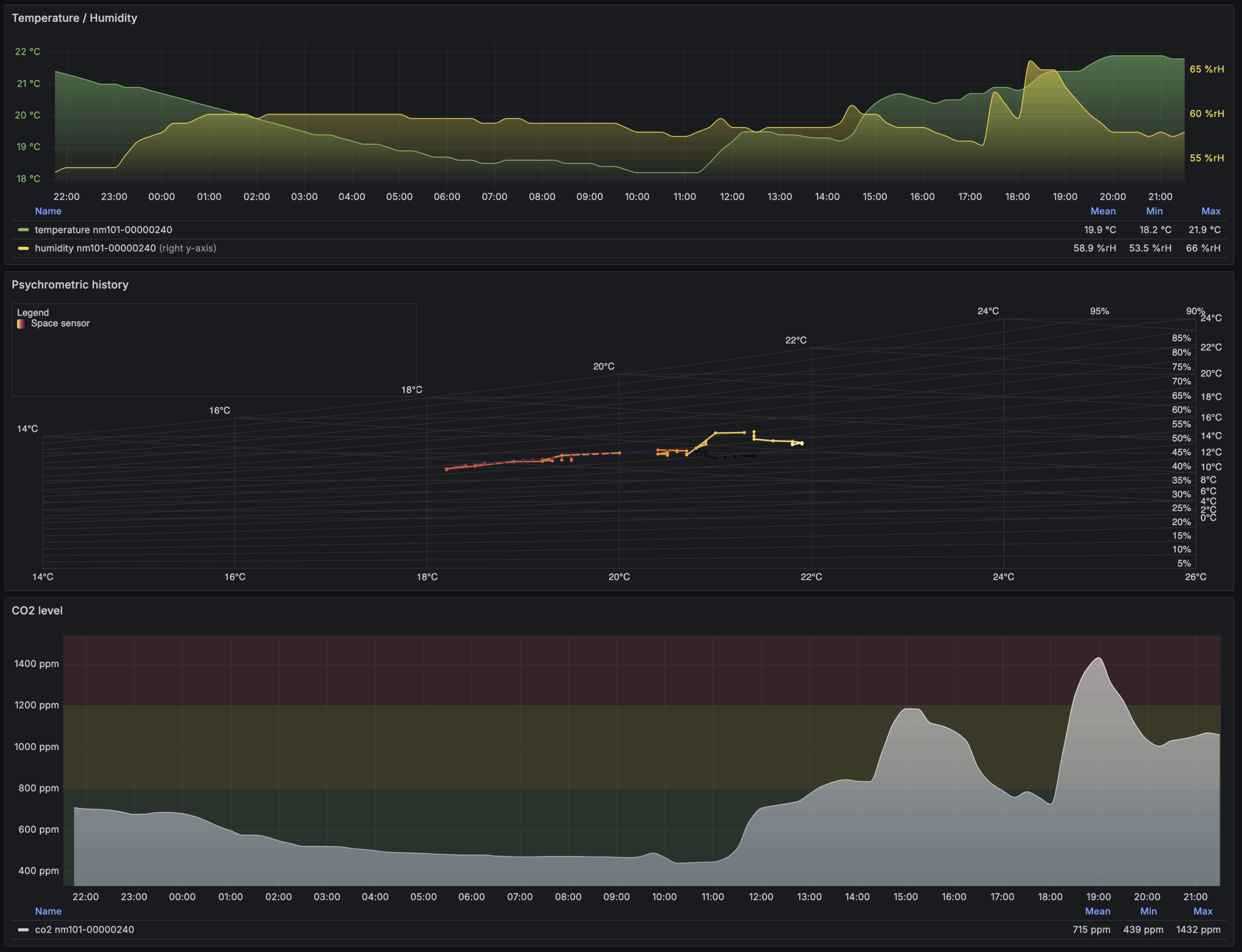The height and width of the screenshot is (952, 1242).
Task: Toggle the co2 nm101-00000240 legend series
Action: point(84,929)
